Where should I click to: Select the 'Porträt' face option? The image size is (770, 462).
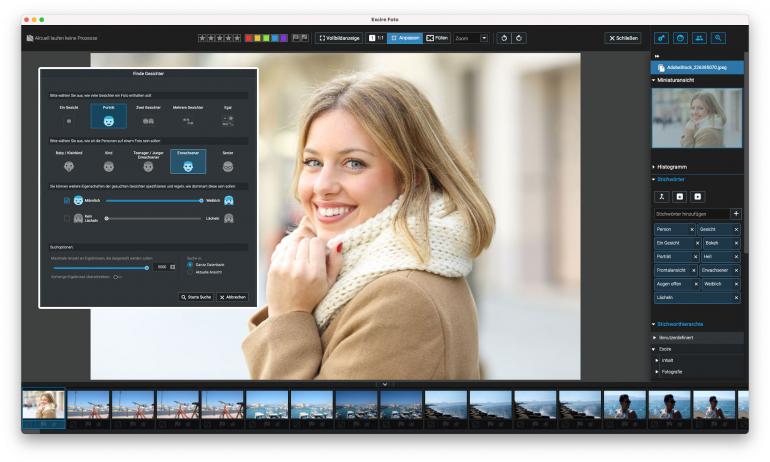click(109, 116)
